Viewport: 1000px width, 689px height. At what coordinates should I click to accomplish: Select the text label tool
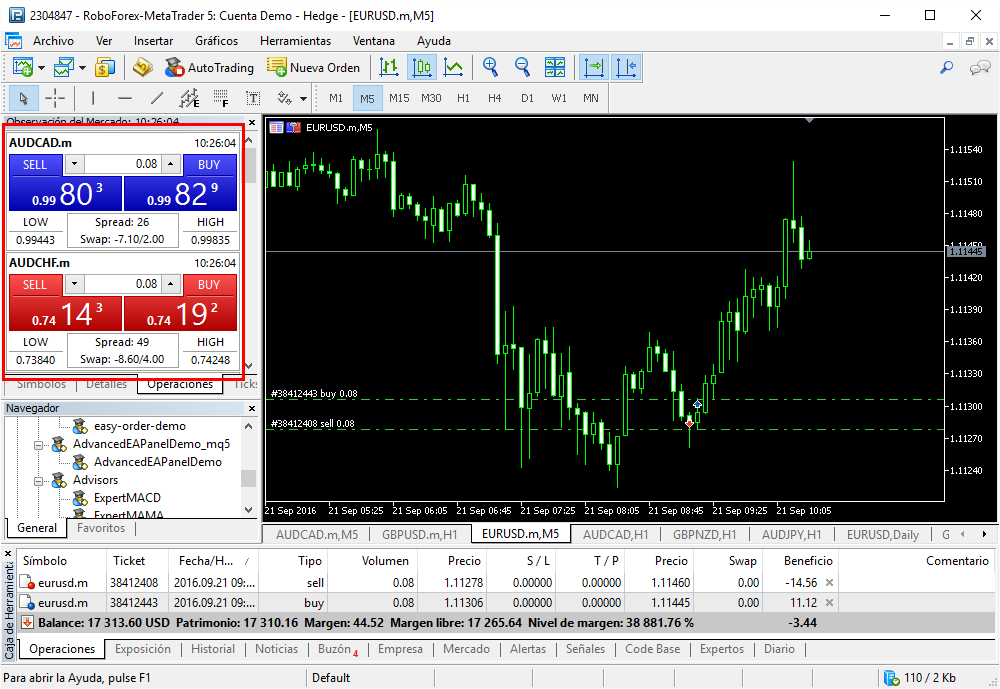click(x=253, y=98)
